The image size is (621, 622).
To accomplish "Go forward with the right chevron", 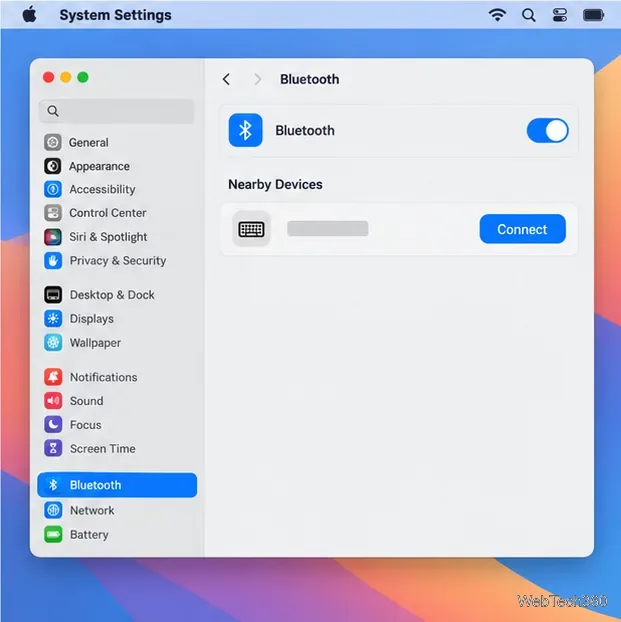I will click(x=258, y=79).
